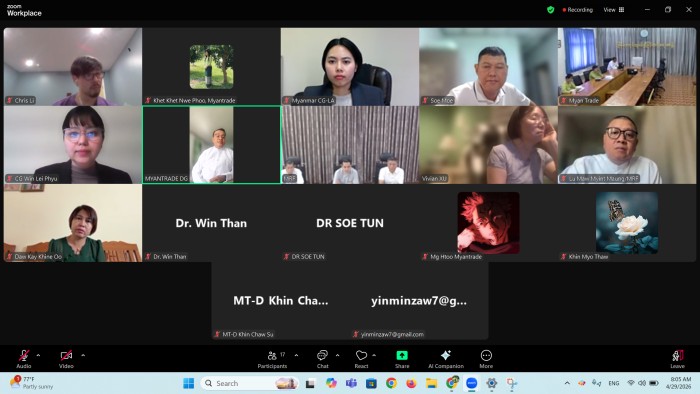
Task: Click the Recording indicator
Action: point(578,10)
